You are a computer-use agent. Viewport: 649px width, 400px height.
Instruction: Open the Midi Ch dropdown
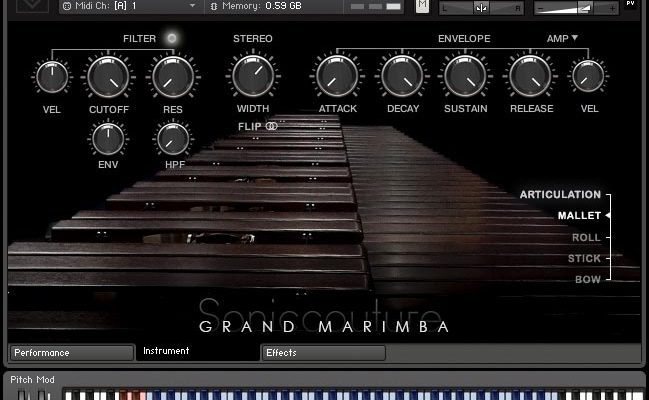(x=130, y=6)
